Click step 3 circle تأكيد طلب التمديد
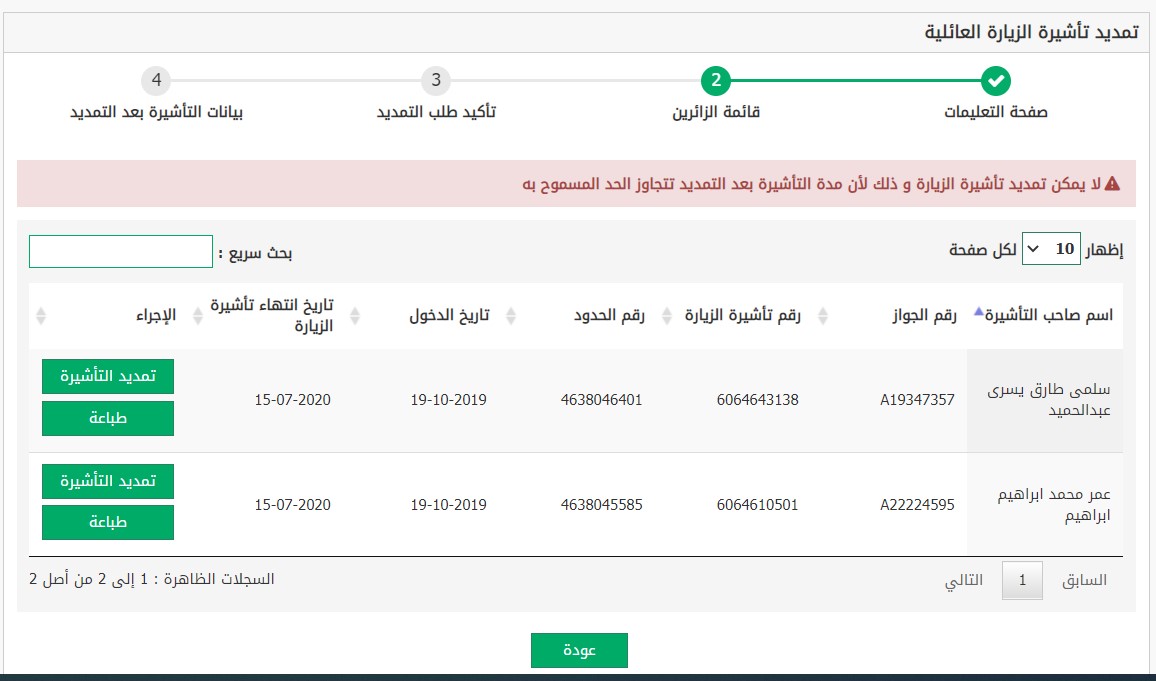This screenshot has height=681, width=1156. point(436,81)
